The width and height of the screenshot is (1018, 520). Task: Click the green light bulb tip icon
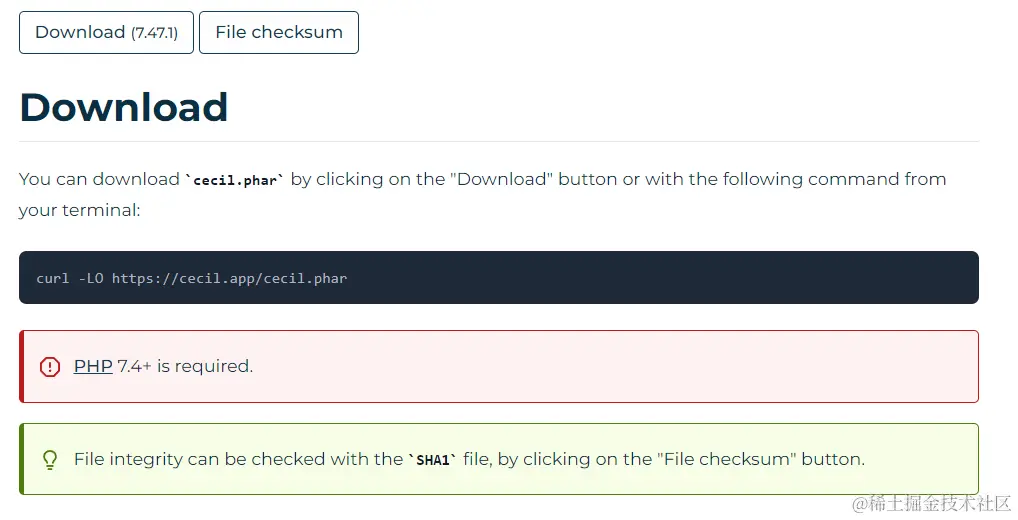(50, 460)
